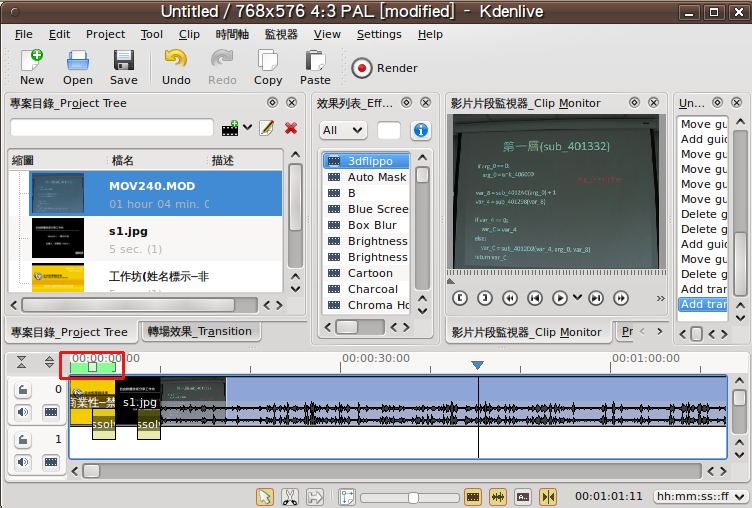The height and width of the screenshot is (508, 752).
Task: Click the s1.jpg thumbnail in project tree
Action: pos(58,238)
